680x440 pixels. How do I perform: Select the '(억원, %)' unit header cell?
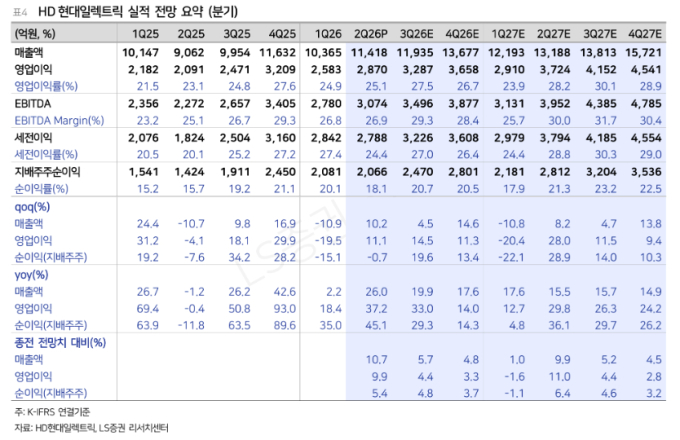click(x=35, y=34)
